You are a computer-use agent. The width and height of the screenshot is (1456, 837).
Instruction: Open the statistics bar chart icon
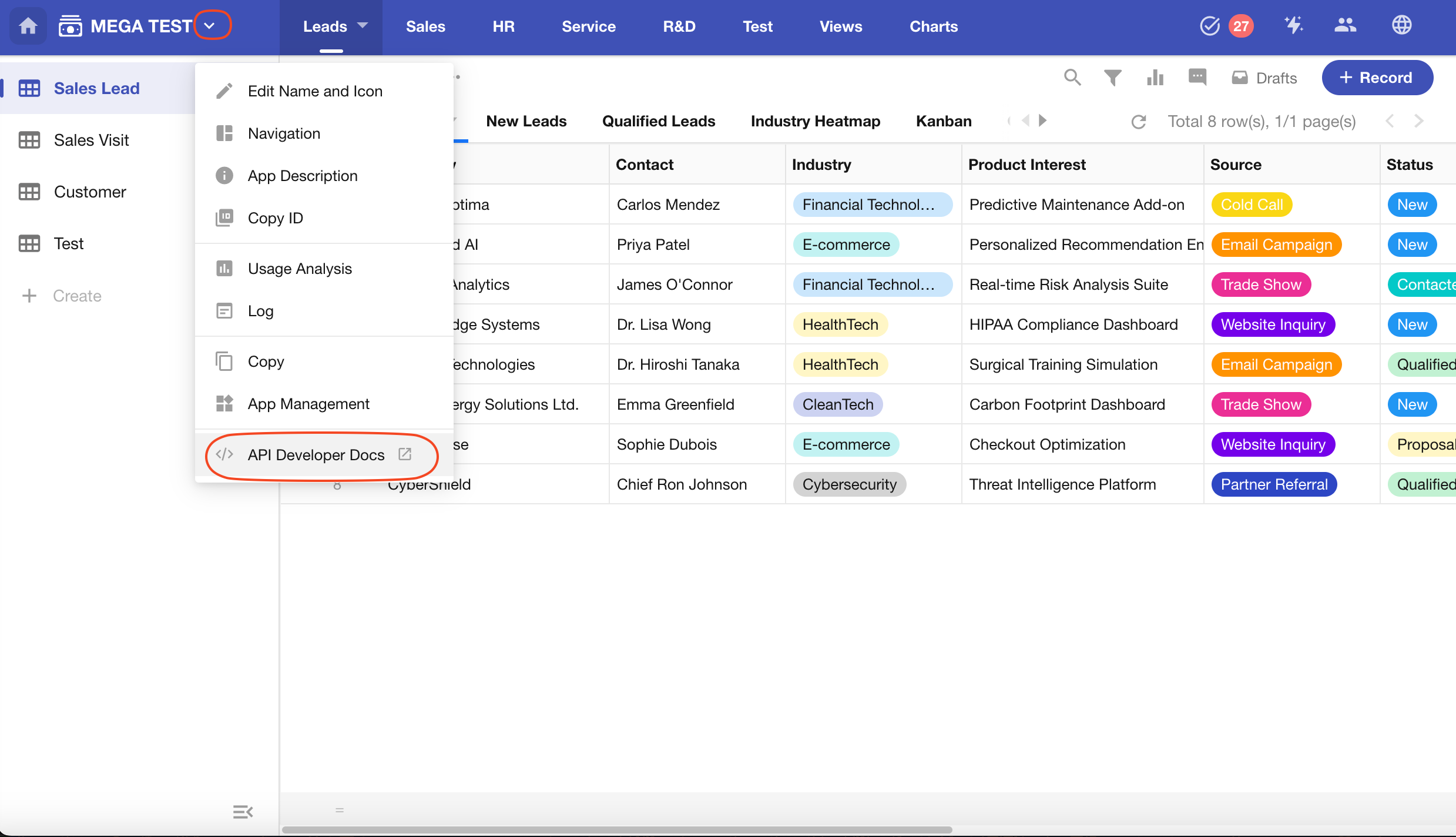[1155, 78]
